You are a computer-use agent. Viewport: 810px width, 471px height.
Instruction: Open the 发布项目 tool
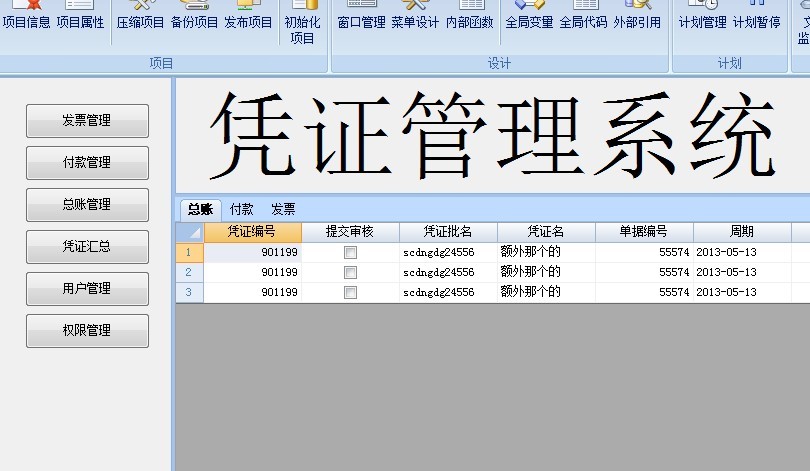click(248, 16)
